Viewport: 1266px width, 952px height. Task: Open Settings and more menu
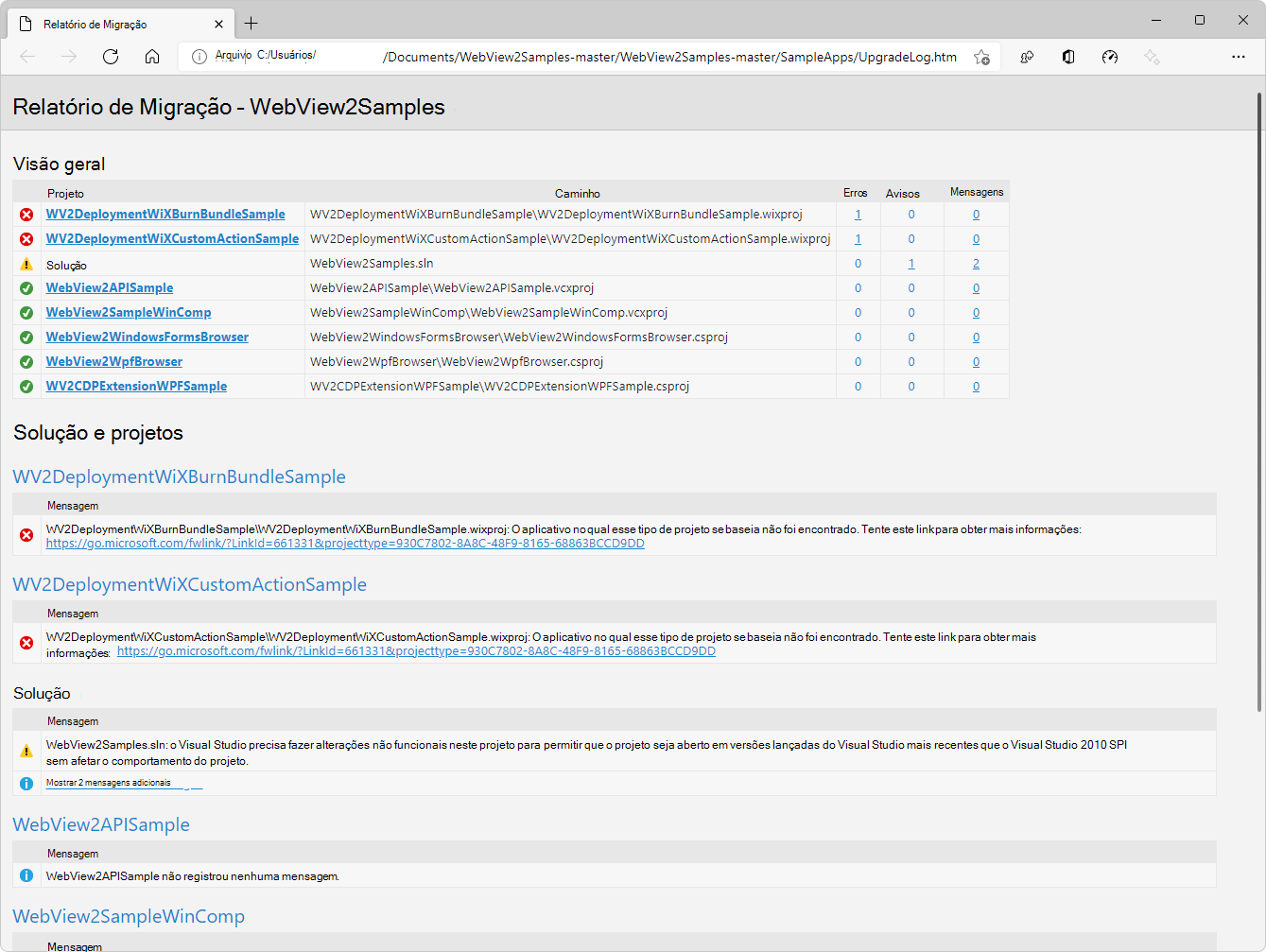[x=1239, y=57]
